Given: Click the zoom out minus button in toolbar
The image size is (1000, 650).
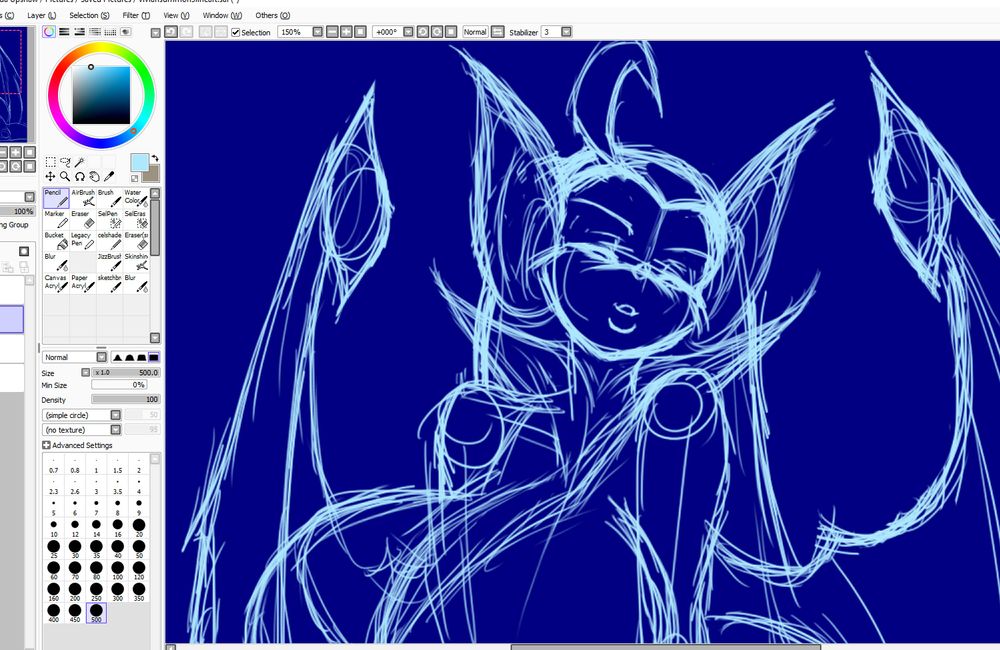Looking at the screenshot, I should (x=332, y=32).
